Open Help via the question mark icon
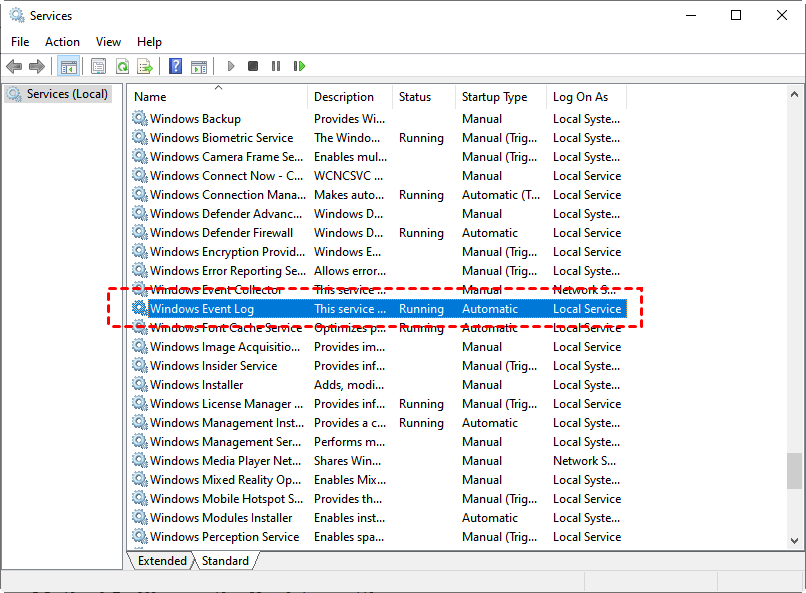The height and width of the screenshot is (593, 806). point(175,66)
